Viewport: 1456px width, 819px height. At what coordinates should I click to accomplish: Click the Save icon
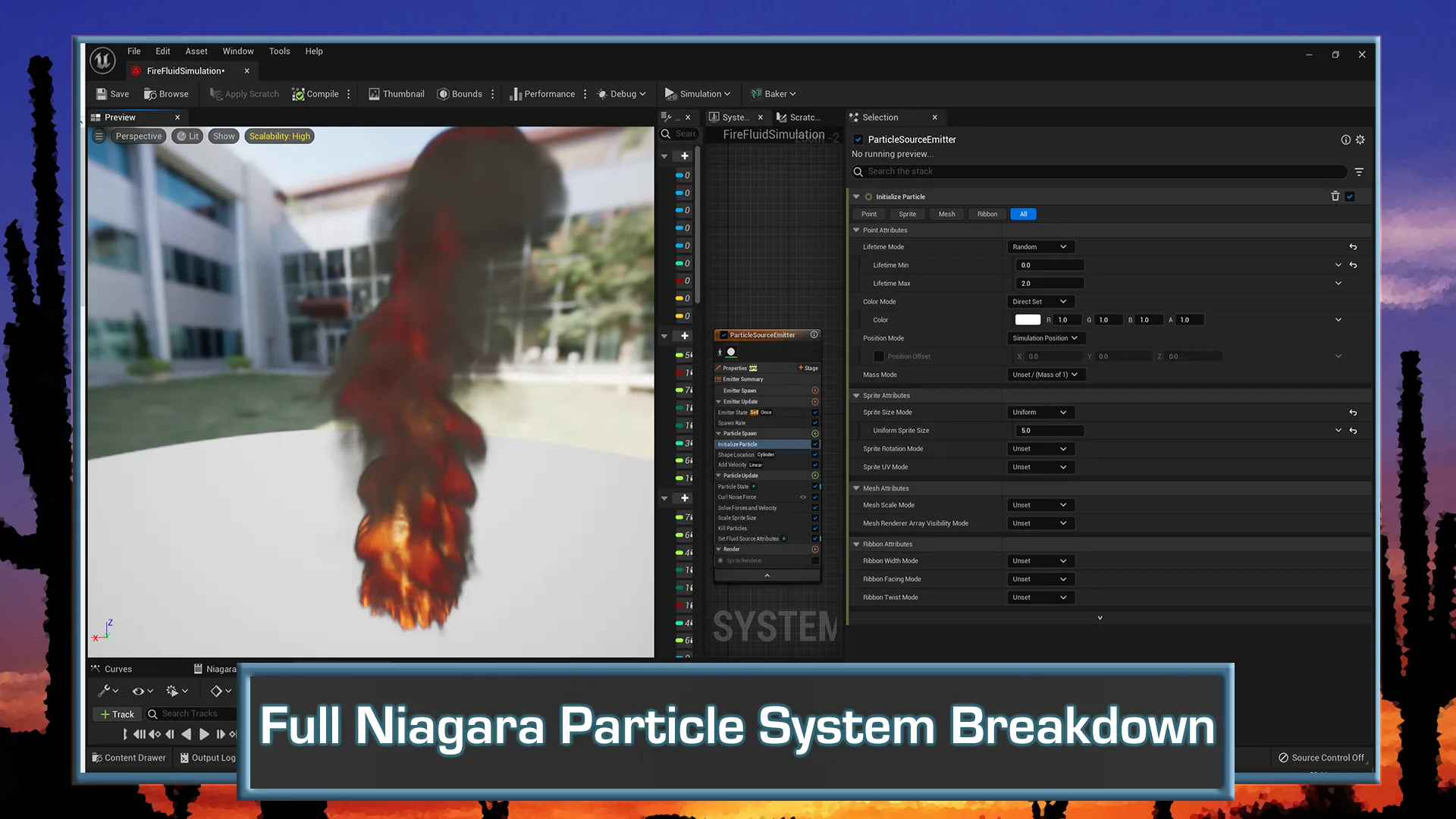[102, 93]
